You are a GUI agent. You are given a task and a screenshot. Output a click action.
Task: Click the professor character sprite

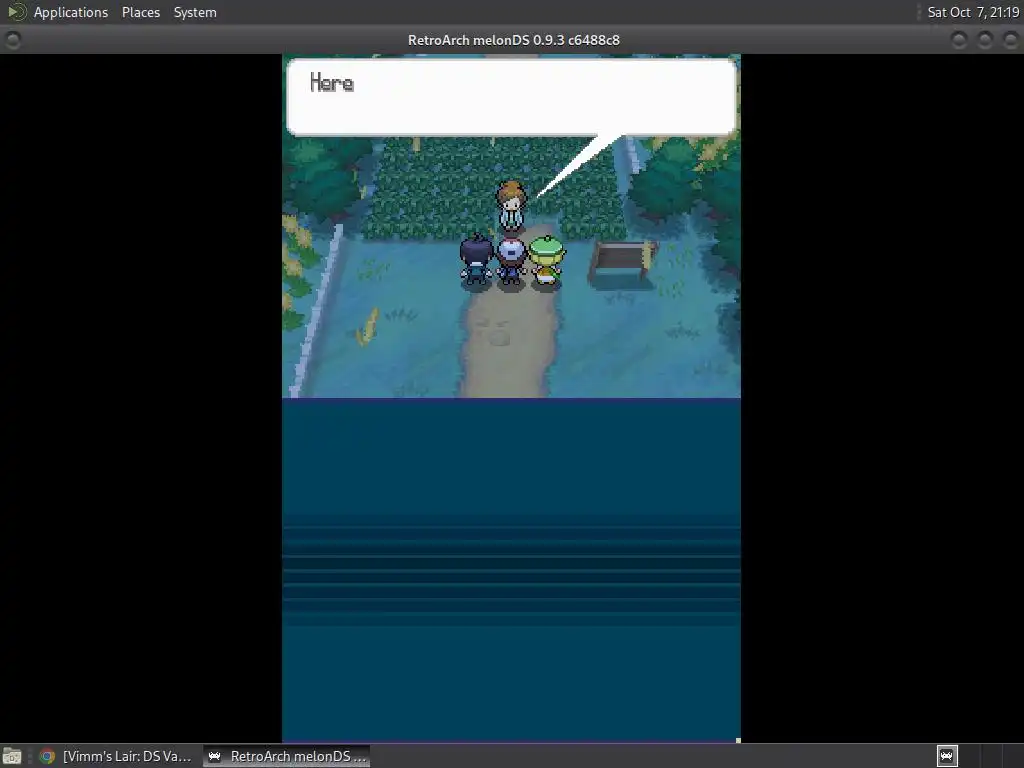(511, 206)
